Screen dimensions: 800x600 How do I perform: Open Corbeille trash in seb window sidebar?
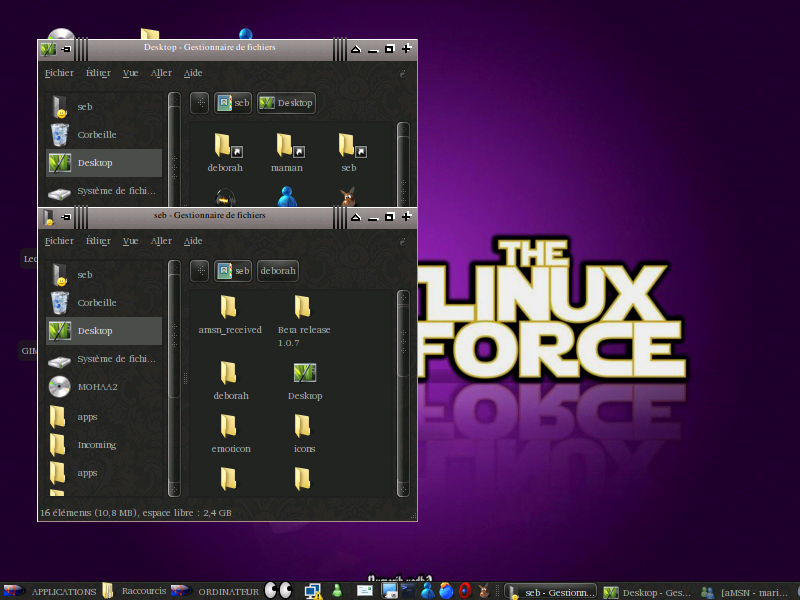click(104, 303)
